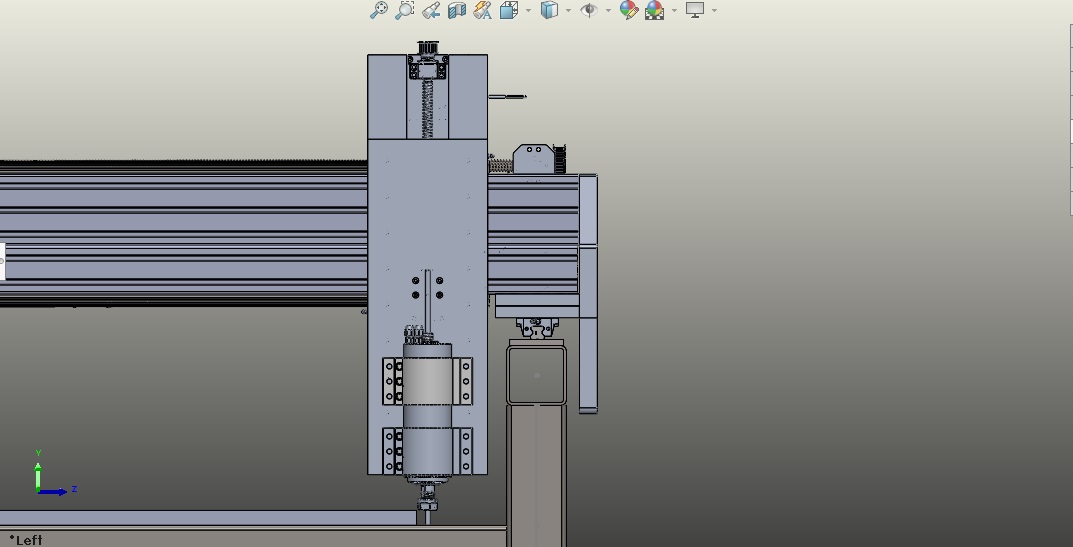Screen dimensions: 1073x547
Task: Toggle the Section View tool
Action: [457, 10]
